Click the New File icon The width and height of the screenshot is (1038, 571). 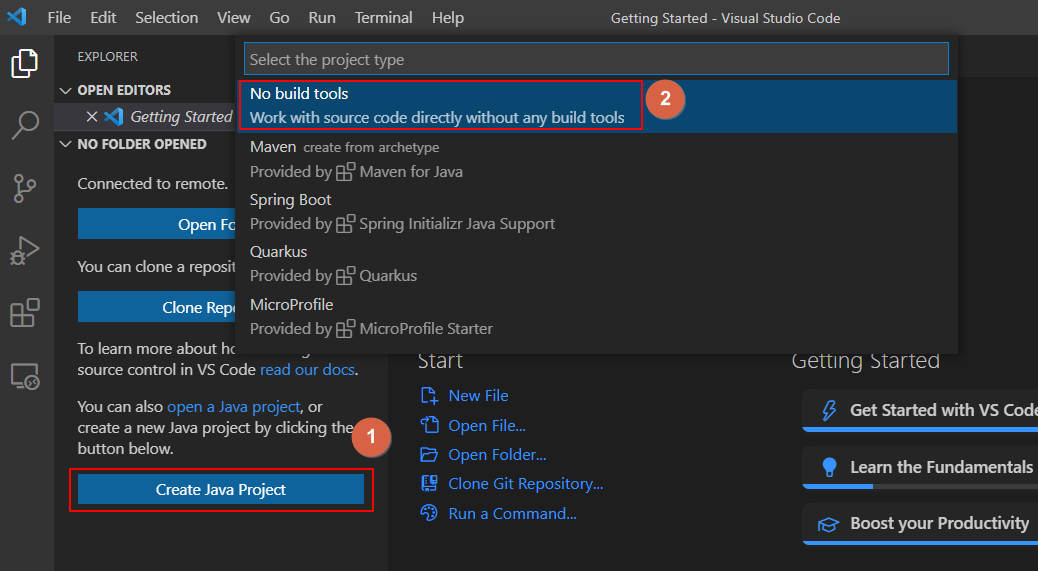coord(429,396)
